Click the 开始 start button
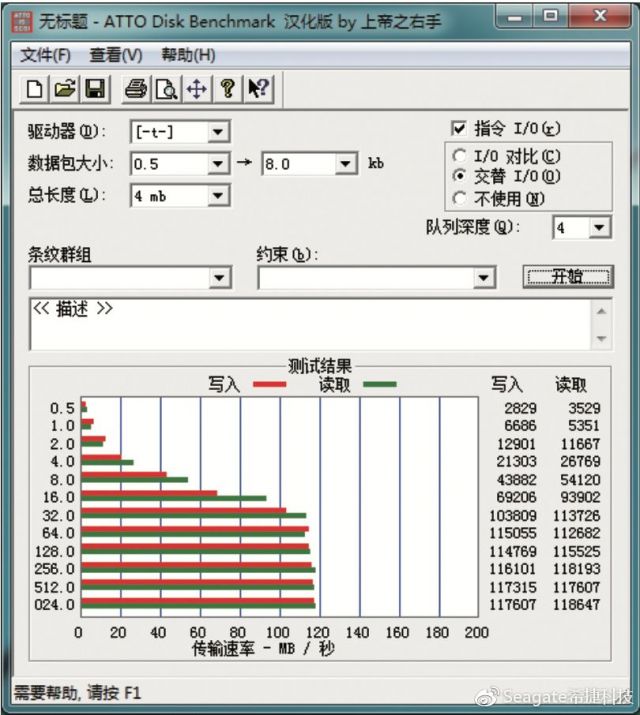 (x=568, y=277)
